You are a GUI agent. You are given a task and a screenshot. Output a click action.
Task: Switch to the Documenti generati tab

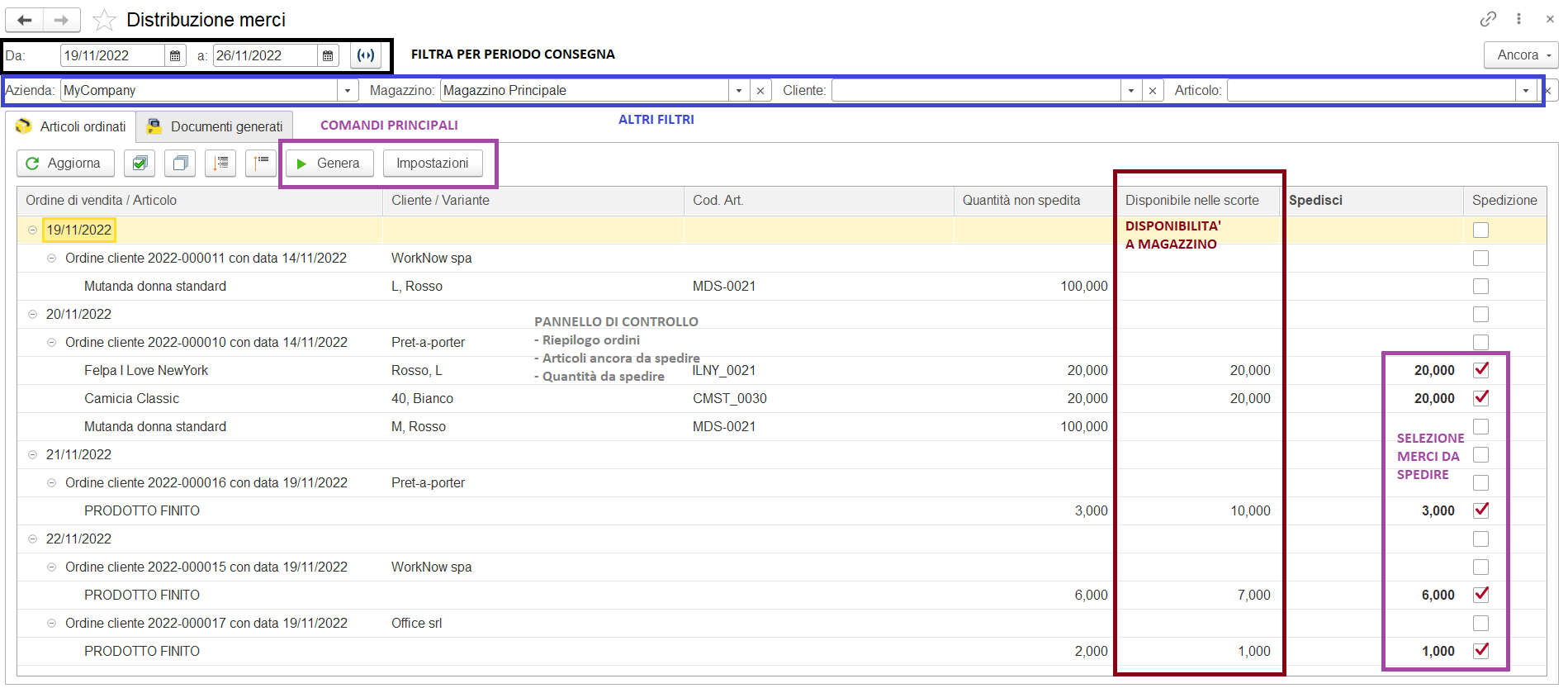(215, 126)
